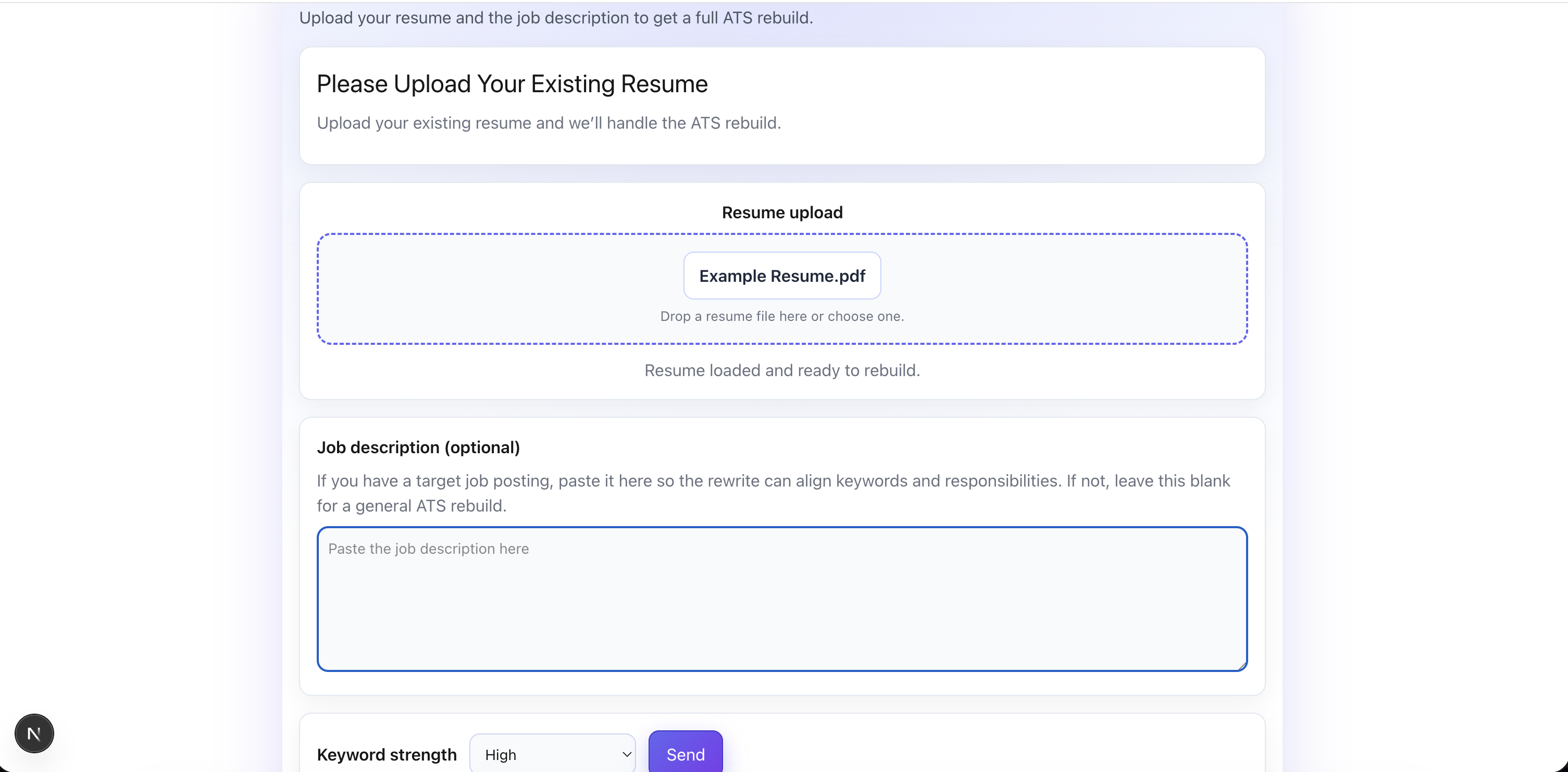Screen dimensions: 1568x772
Task: Click 'we'll handle the ATS rebuild' subtitle
Action: click(549, 123)
